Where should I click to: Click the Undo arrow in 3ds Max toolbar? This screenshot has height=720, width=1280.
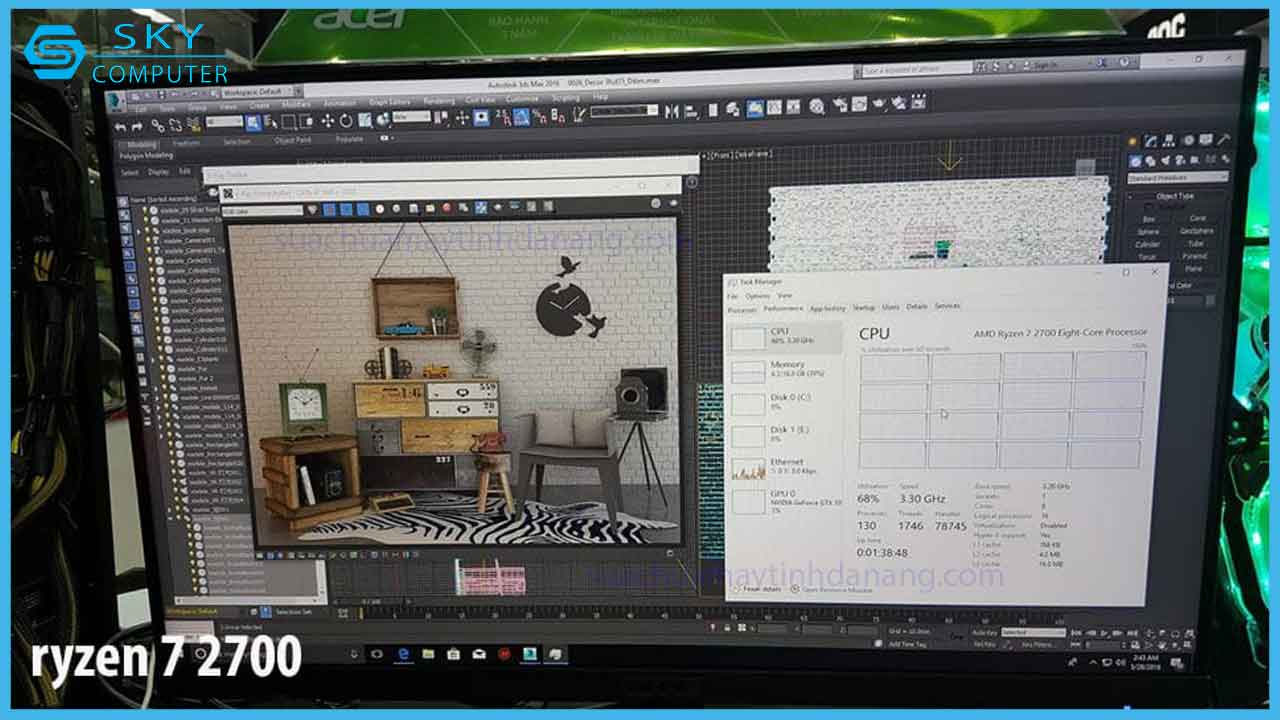(x=120, y=127)
